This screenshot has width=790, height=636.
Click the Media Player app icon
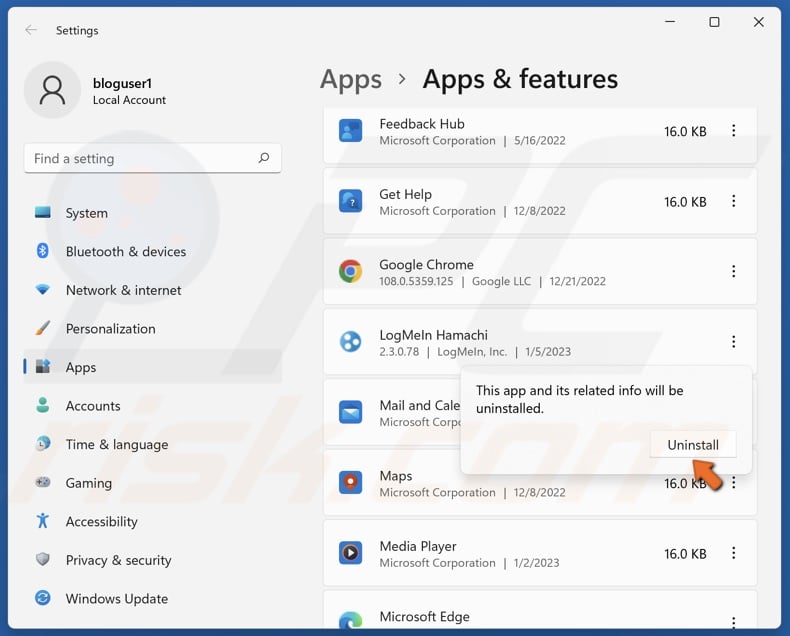(350, 553)
